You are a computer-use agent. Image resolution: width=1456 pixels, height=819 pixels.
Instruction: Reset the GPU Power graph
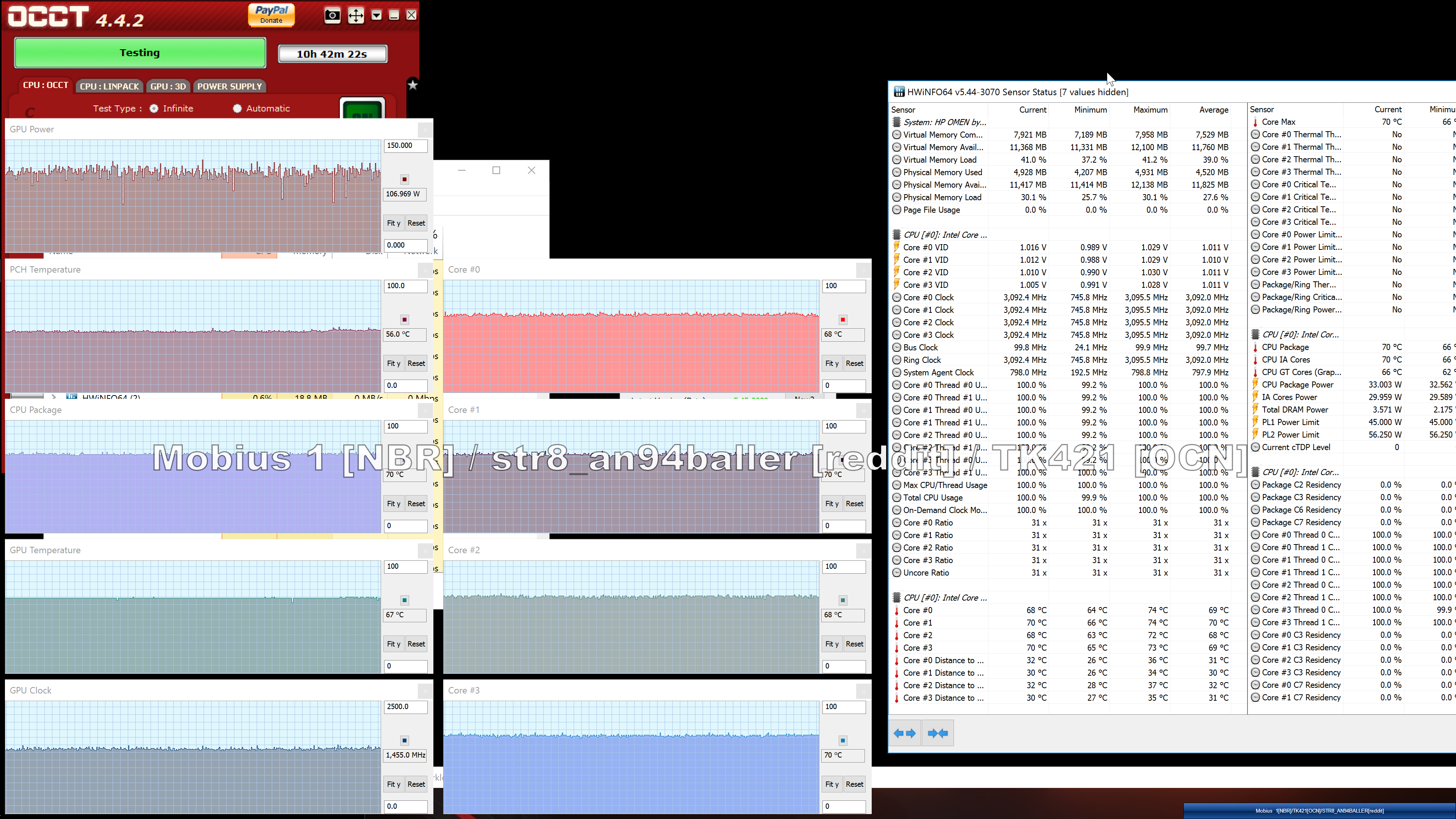pos(416,223)
